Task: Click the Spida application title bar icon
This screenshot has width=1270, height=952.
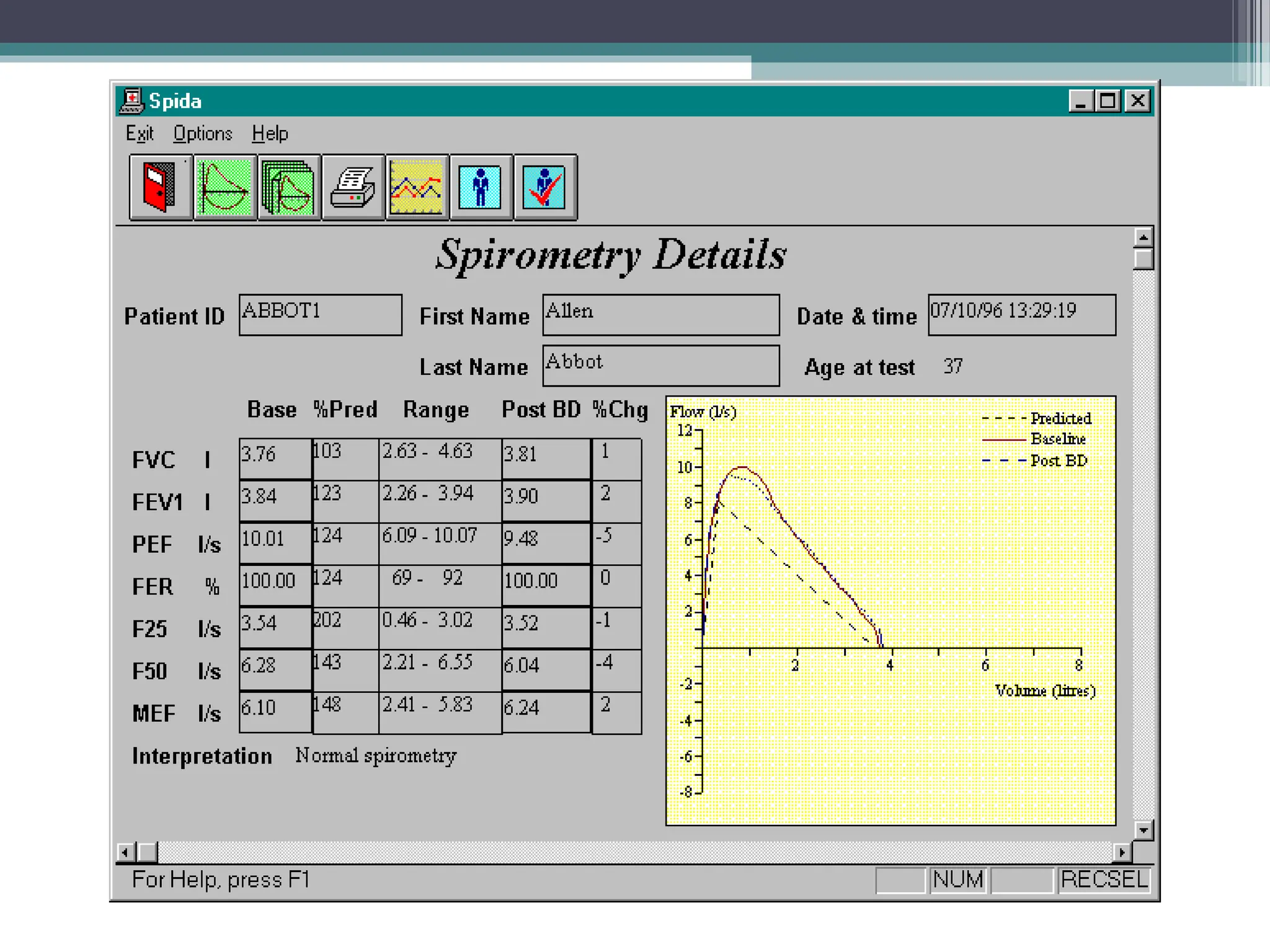Action: point(131,101)
